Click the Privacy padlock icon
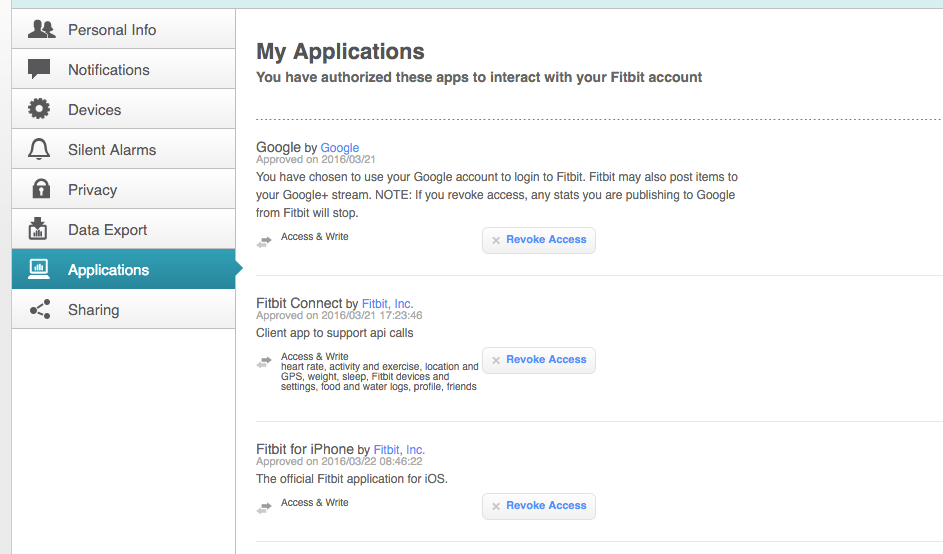Viewport: 943px width, 554px height. tap(40, 189)
